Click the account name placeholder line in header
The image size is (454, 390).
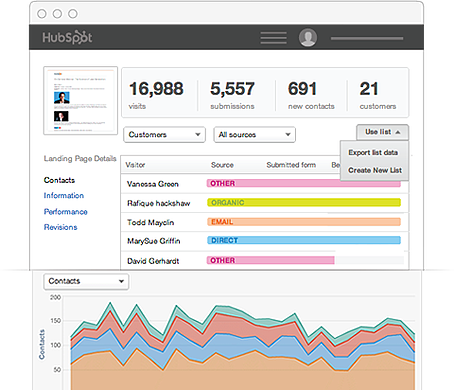367,38
